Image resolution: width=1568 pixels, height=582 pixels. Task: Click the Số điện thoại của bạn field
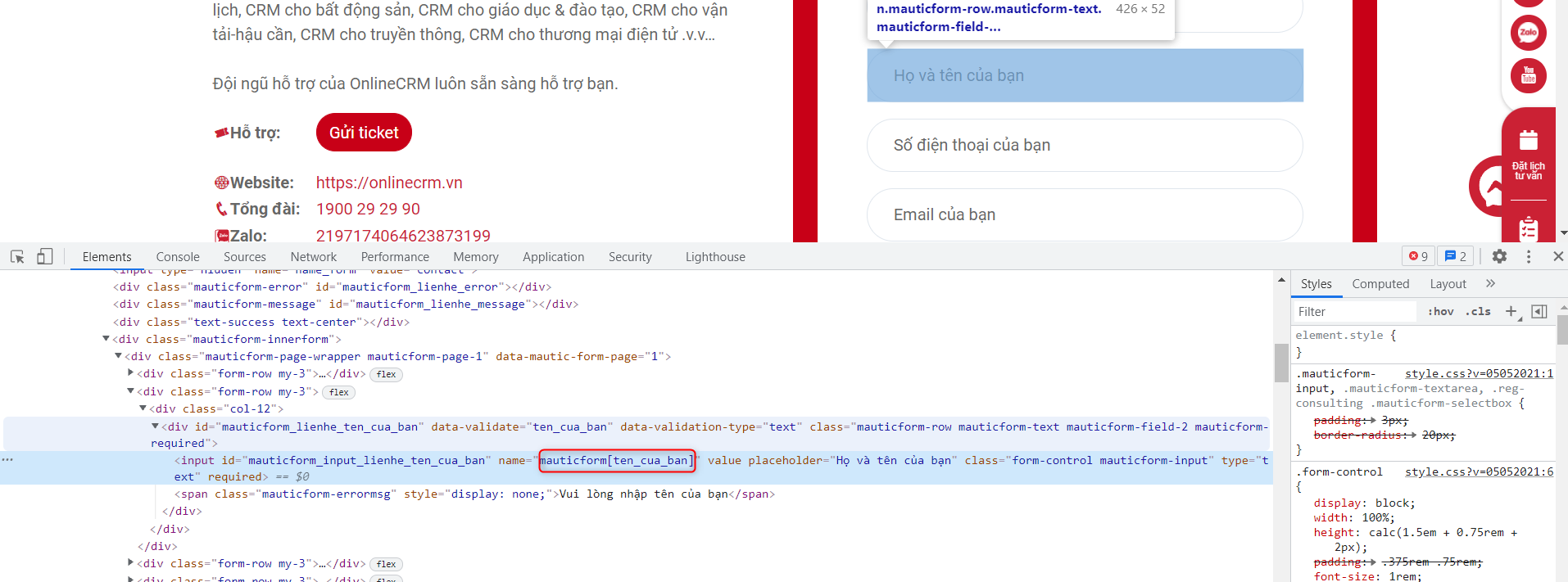[1085, 145]
